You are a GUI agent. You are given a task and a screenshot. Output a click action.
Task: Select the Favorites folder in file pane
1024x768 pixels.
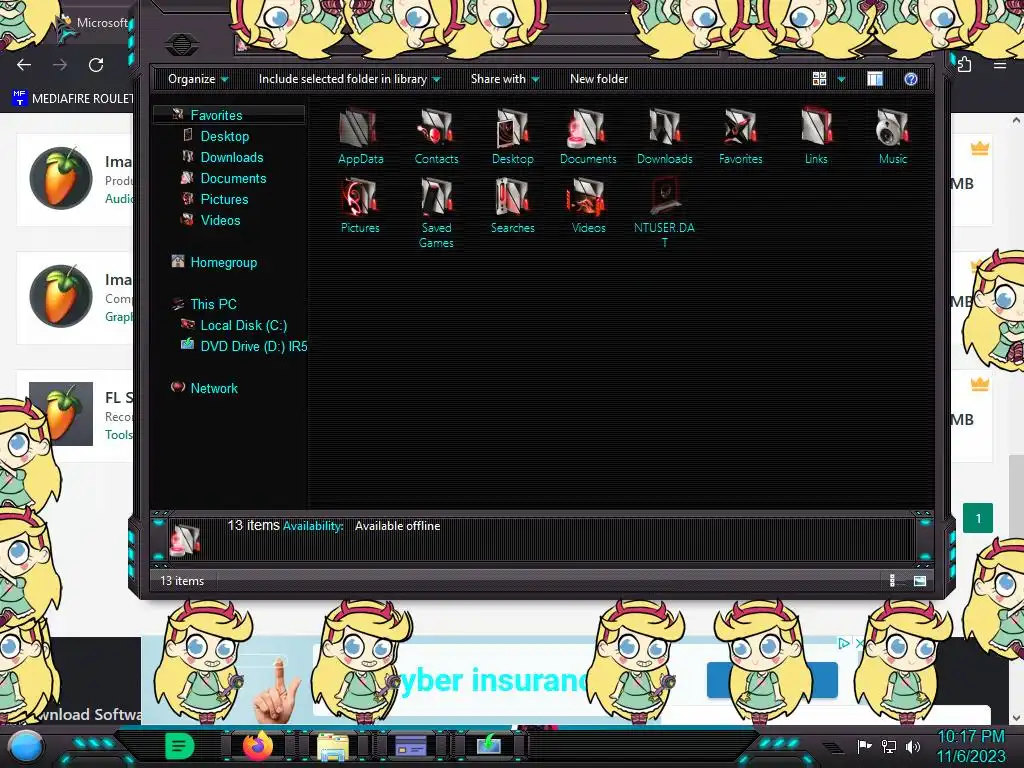(x=741, y=136)
